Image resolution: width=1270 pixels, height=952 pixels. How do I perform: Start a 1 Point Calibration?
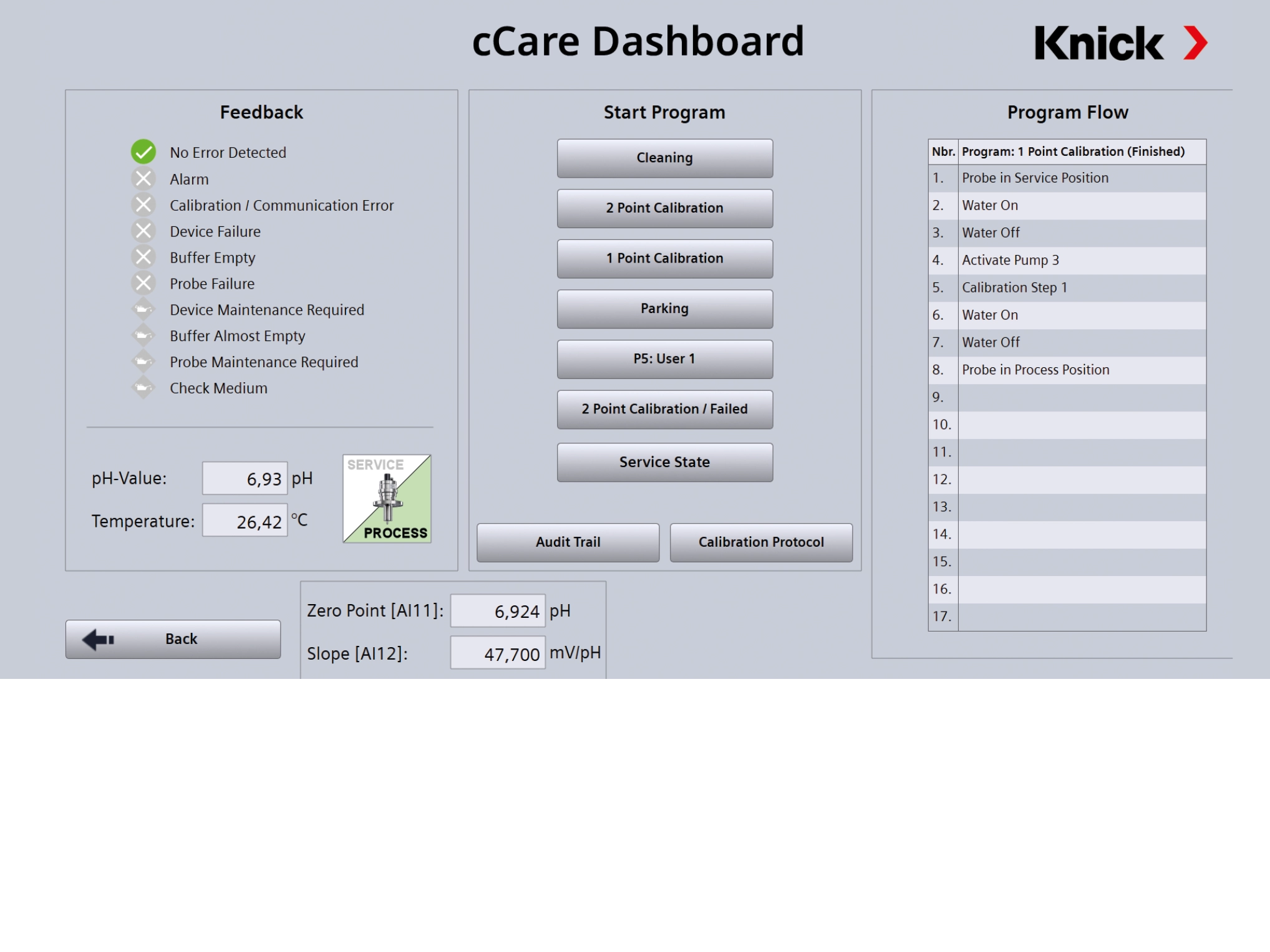[664, 258]
